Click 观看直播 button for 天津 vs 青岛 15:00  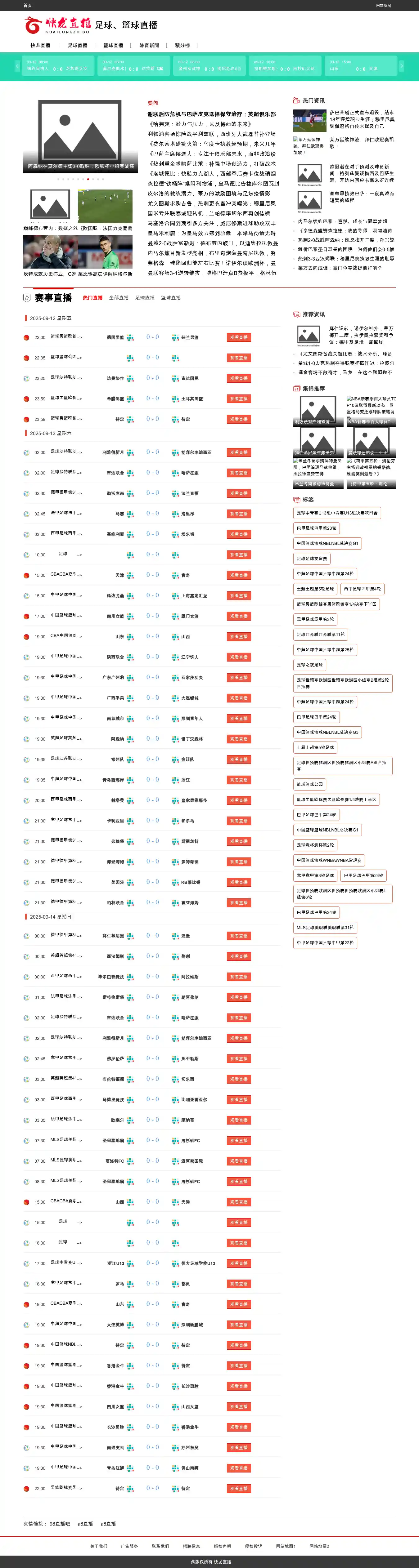(x=239, y=575)
